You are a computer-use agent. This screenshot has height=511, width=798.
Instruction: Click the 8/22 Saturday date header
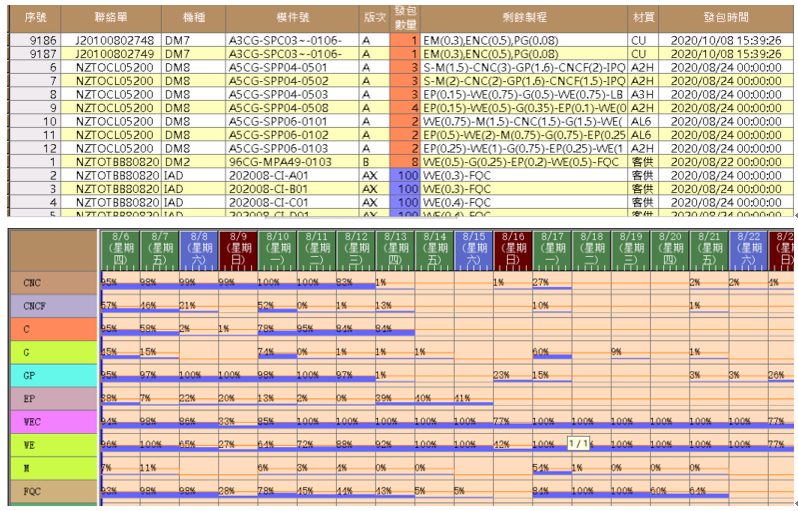click(x=749, y=250)
